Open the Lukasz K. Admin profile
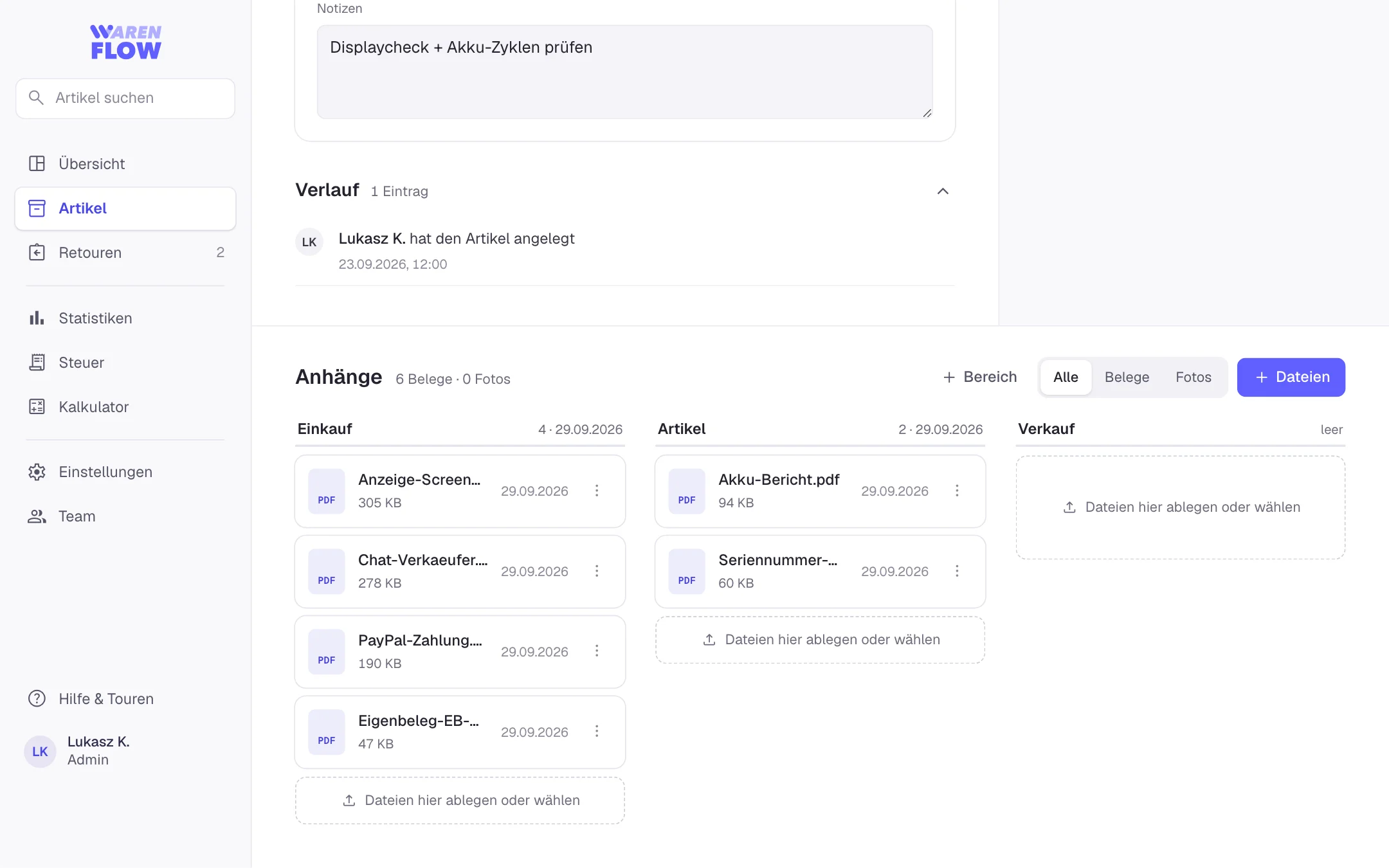1389x868 pixels. [78, 751]
